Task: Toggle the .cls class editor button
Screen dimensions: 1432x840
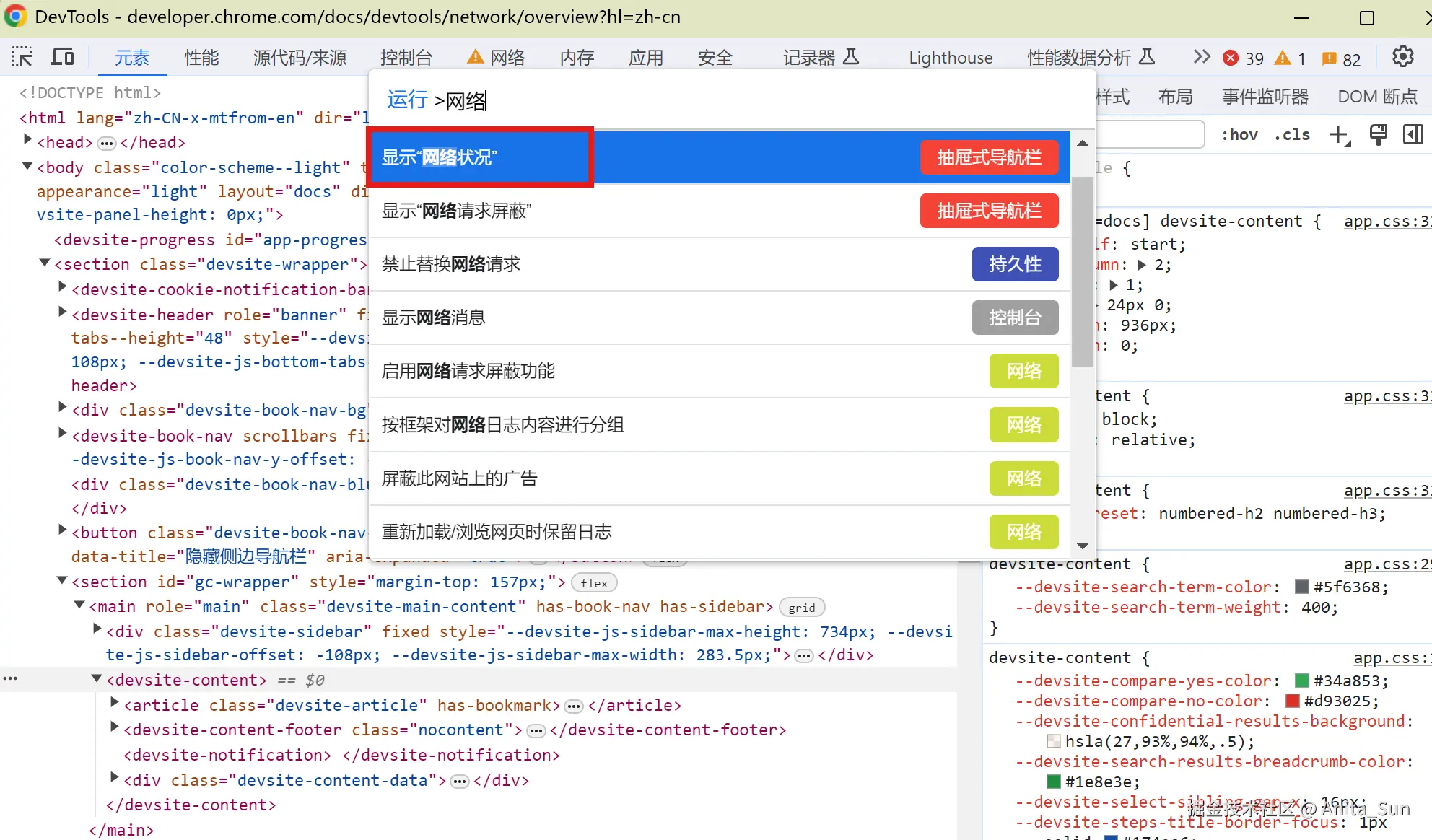Action: pyautogui.click(x=1292, y=134)
